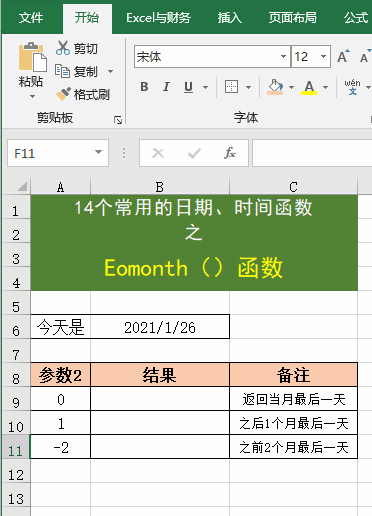Click the 格式刷 label button
The width and height of the screenshot is (372, 516).
pyautogui.click(x=92, y=94)
